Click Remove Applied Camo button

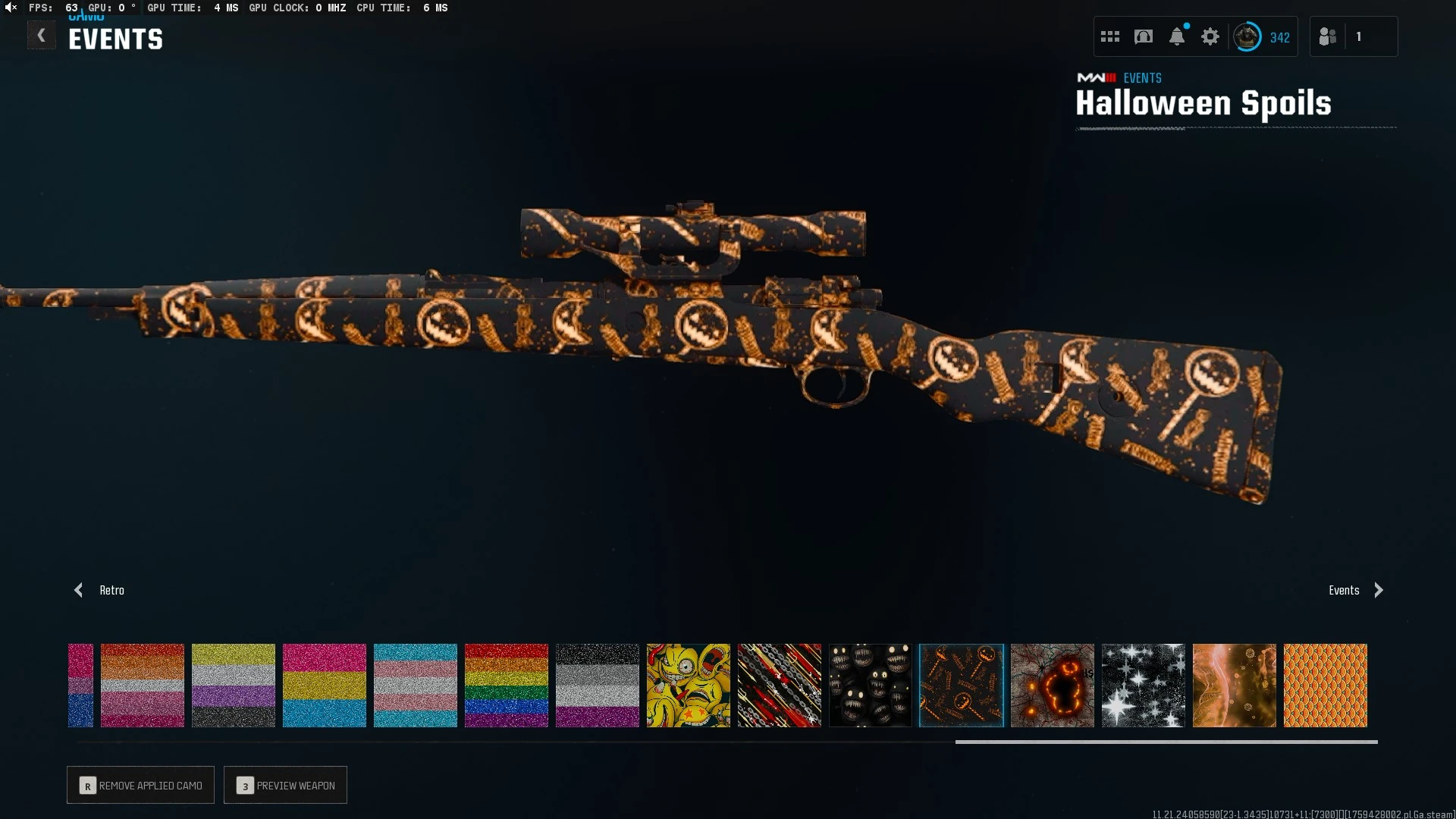140,785
